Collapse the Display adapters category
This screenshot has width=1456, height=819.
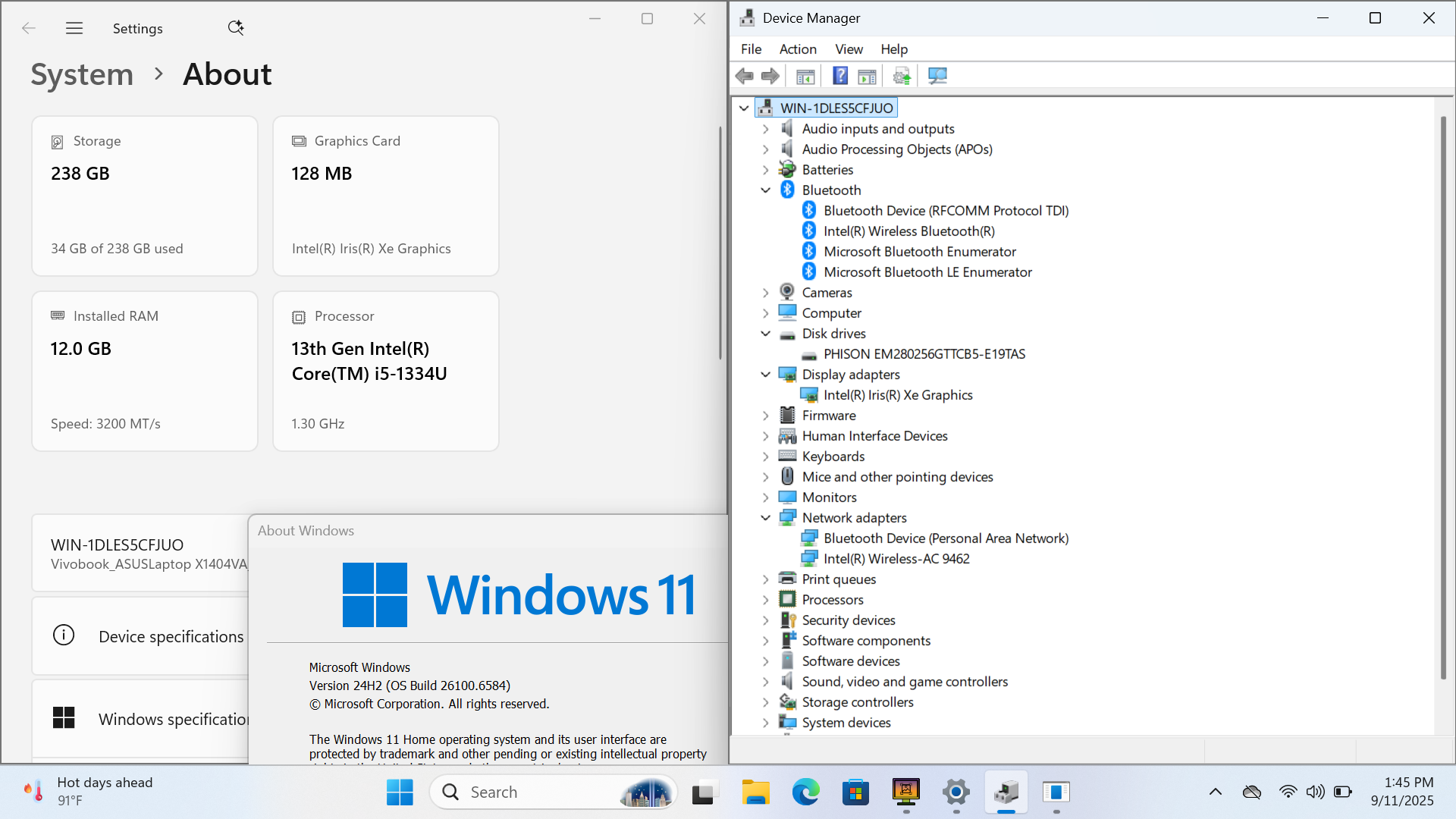click(x=765, y=375)
